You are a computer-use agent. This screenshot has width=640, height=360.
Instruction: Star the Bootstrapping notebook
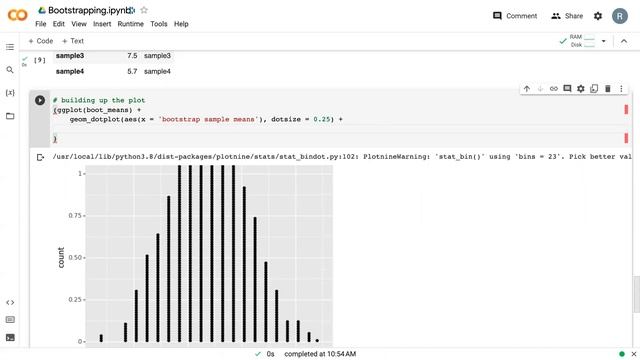[x=144, y=10]
